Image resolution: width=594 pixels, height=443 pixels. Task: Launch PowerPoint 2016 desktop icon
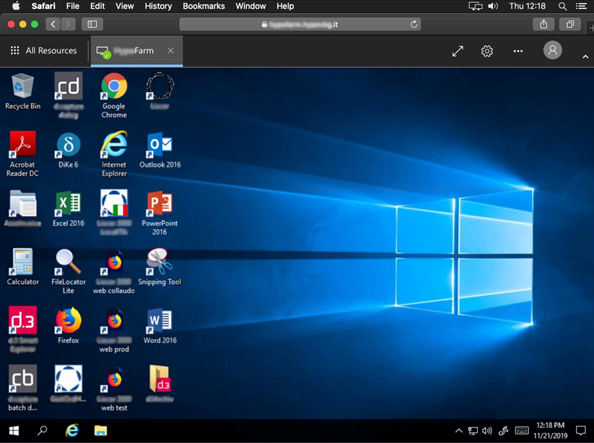[x=159, y=213]
